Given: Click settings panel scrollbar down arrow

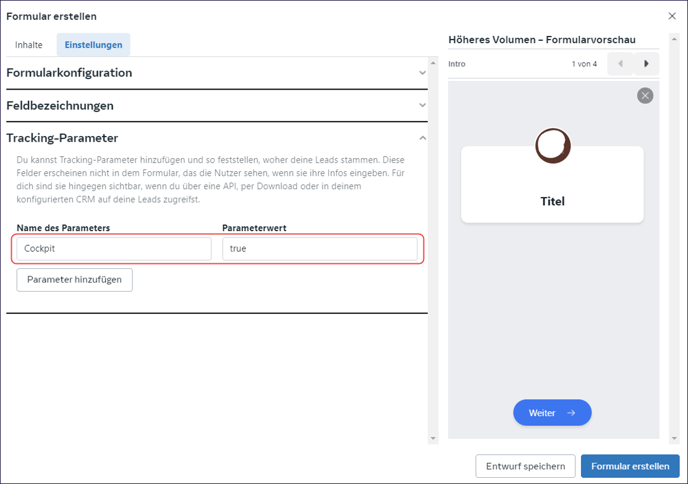Looking at the screenshot, I should (433, 438).
